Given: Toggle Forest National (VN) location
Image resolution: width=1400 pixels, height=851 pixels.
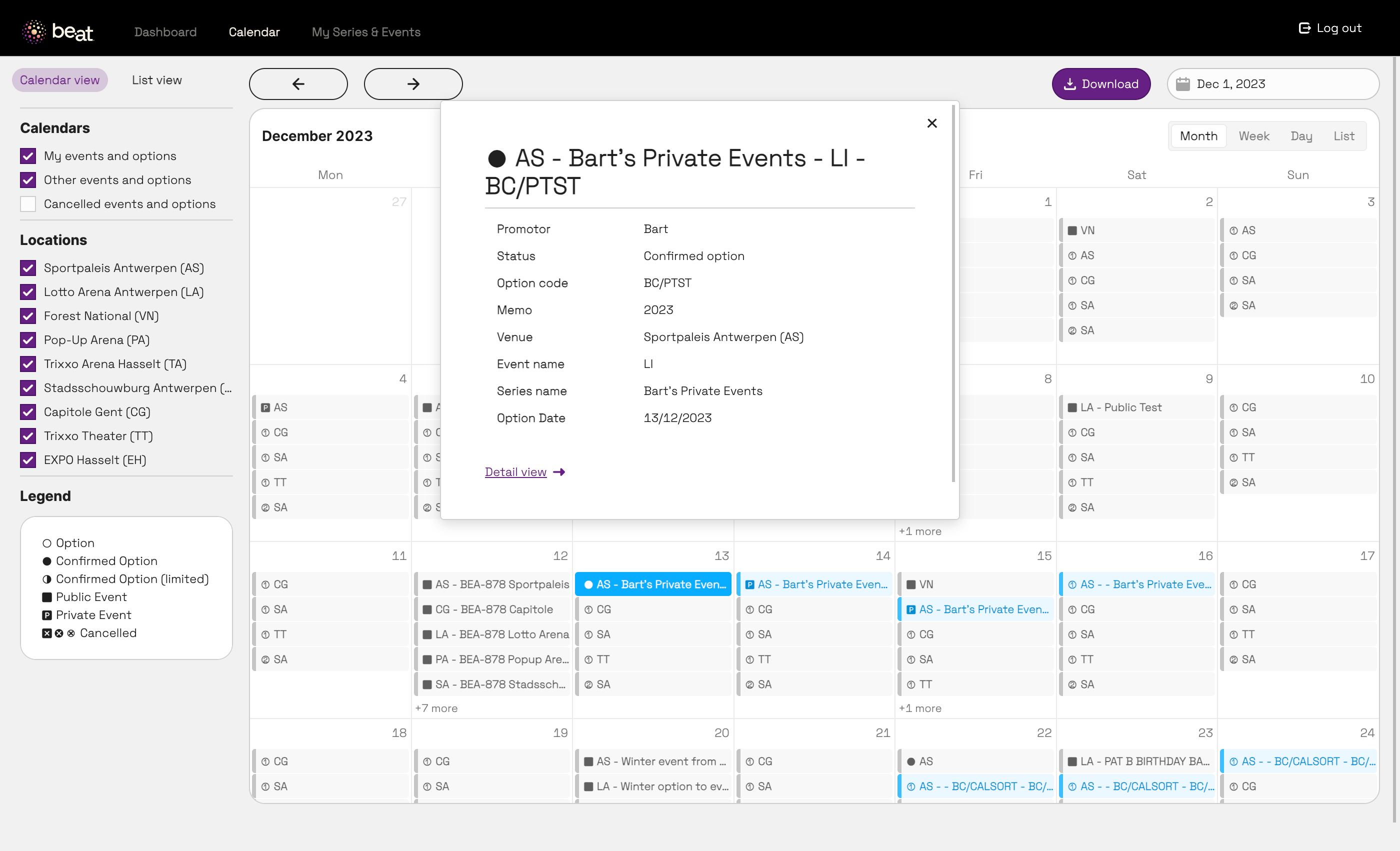Looking at the screenshot, I should pyautogui.click(x=28, y=316).
